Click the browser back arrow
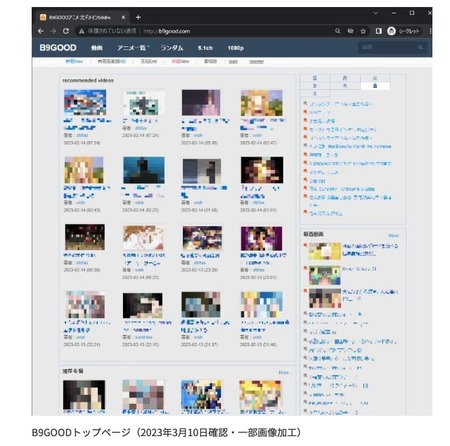 pos(41,31)
